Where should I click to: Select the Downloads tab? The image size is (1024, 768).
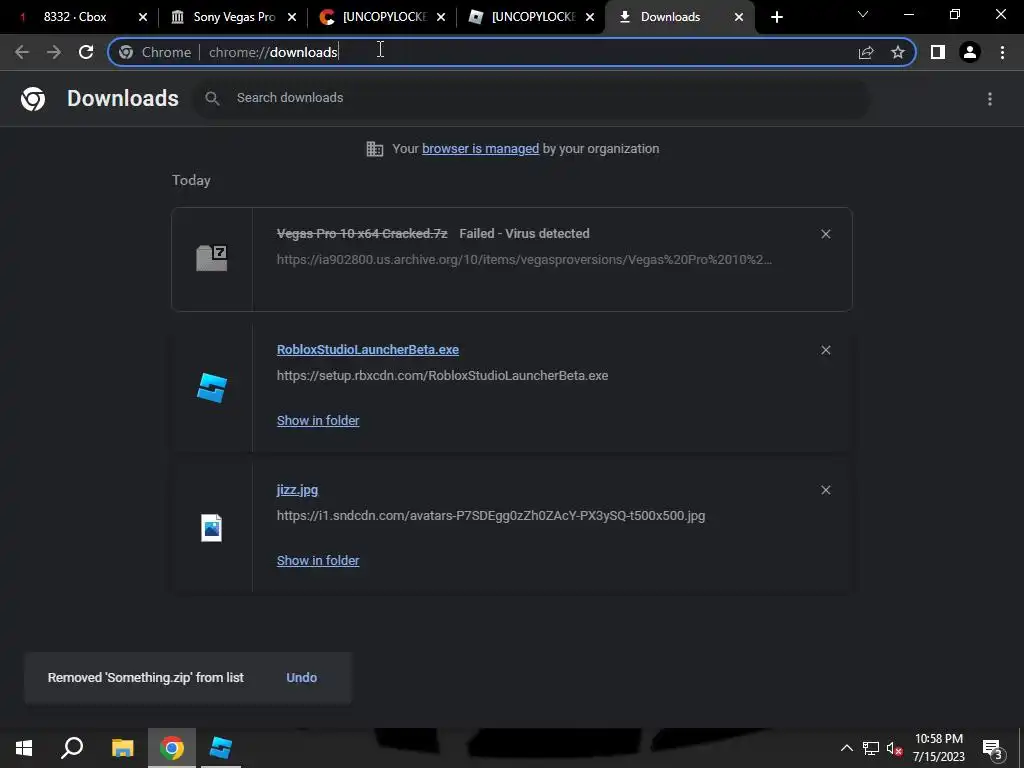pyautogui.click(x=669, y=17)
